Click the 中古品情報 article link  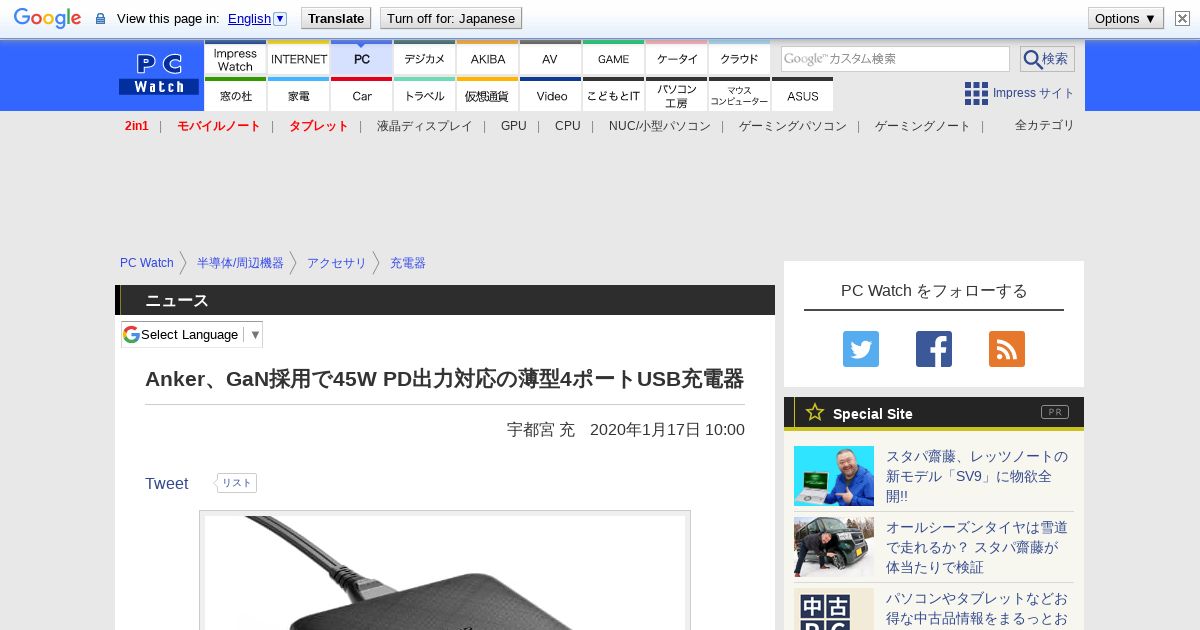click(977, 608)
